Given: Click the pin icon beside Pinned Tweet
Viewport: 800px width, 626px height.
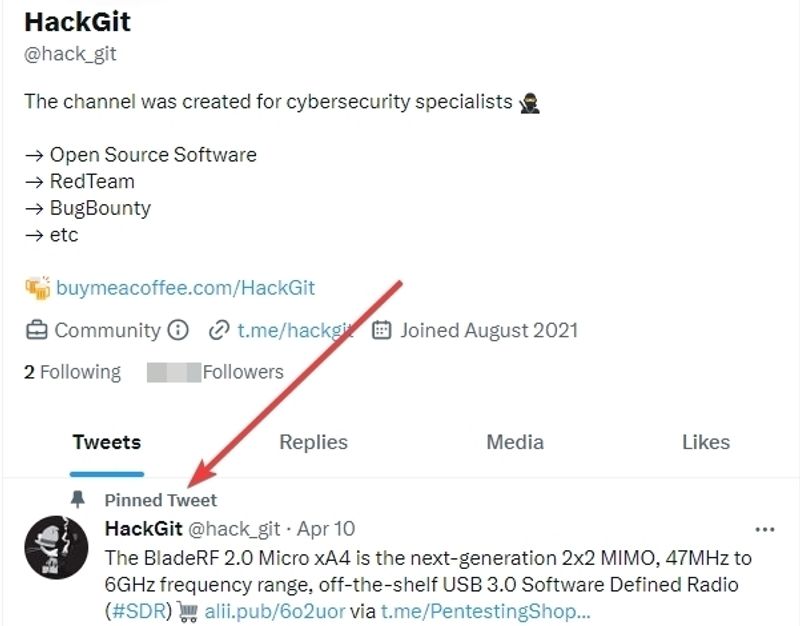Looking at the screenshot, I should pos(78,499).
